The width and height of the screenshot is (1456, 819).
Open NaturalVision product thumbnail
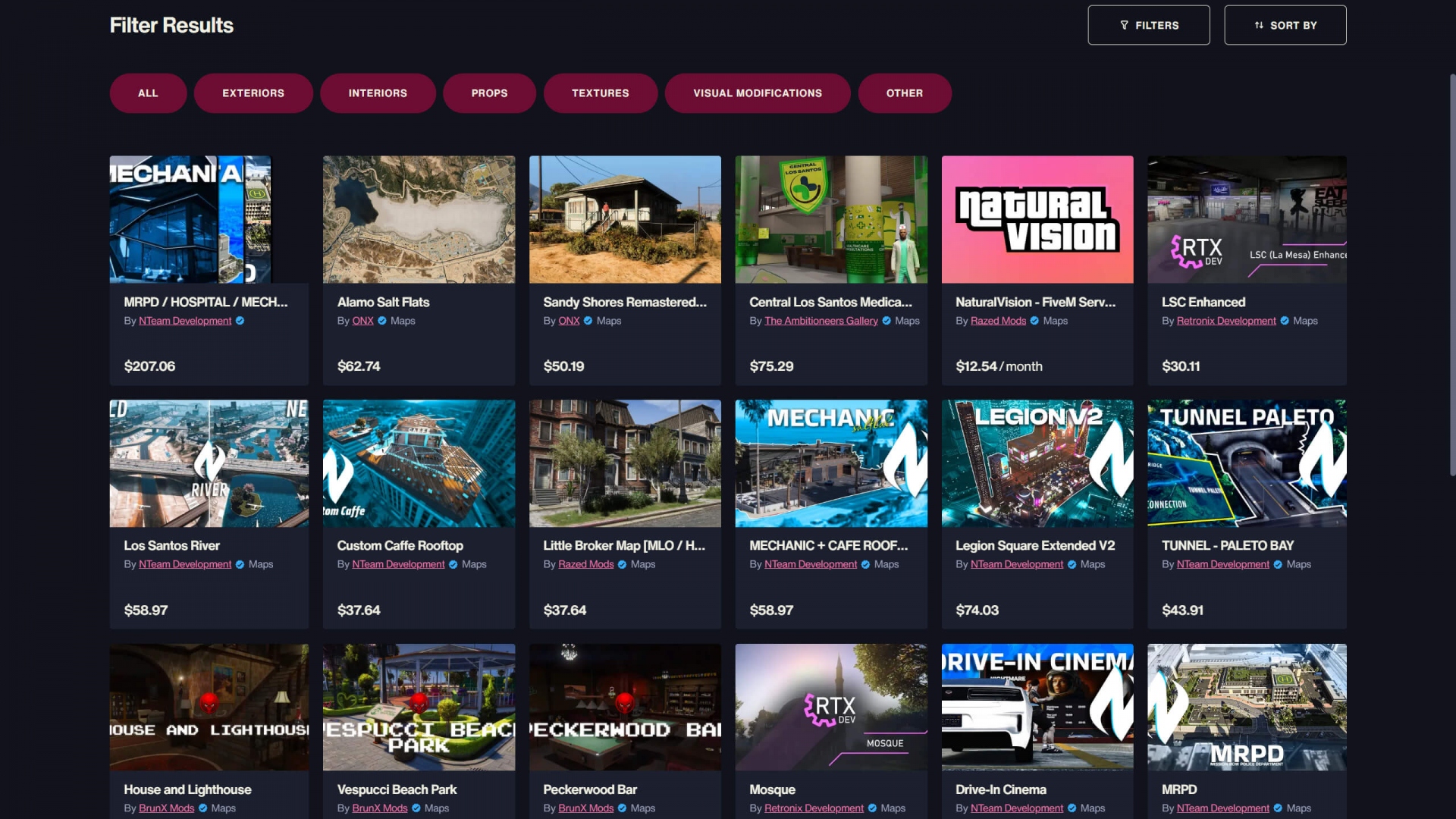pos(1037,219)
